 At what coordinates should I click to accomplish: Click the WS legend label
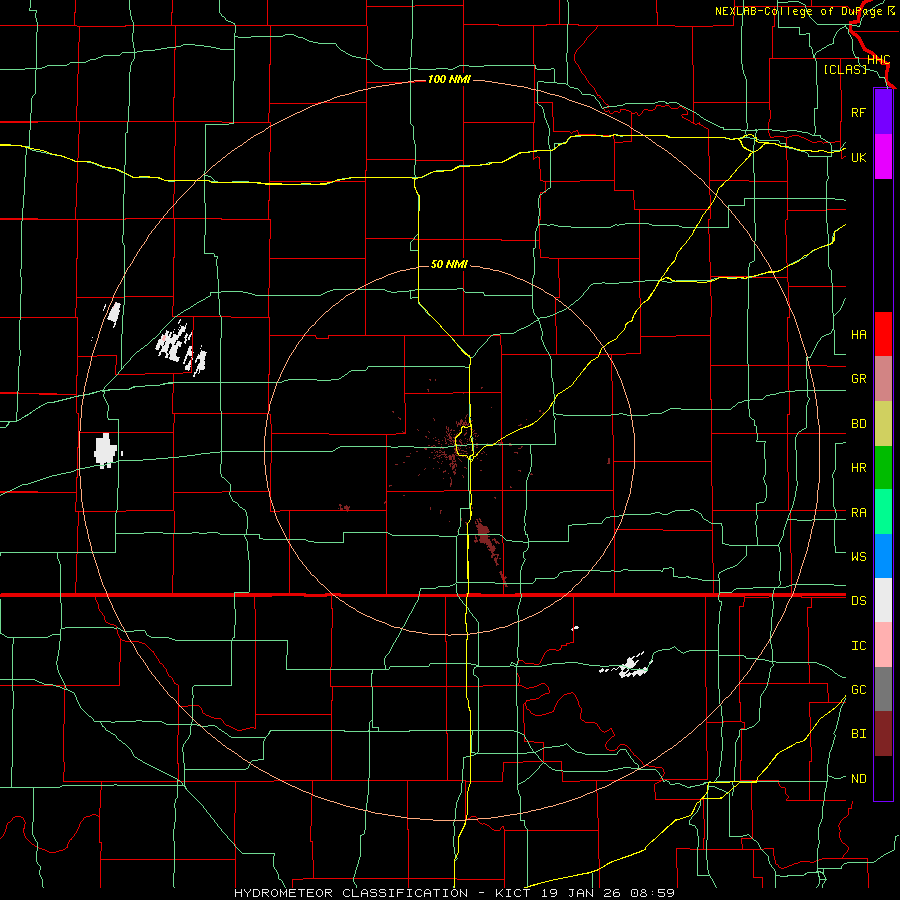click(x=858, y=557)
